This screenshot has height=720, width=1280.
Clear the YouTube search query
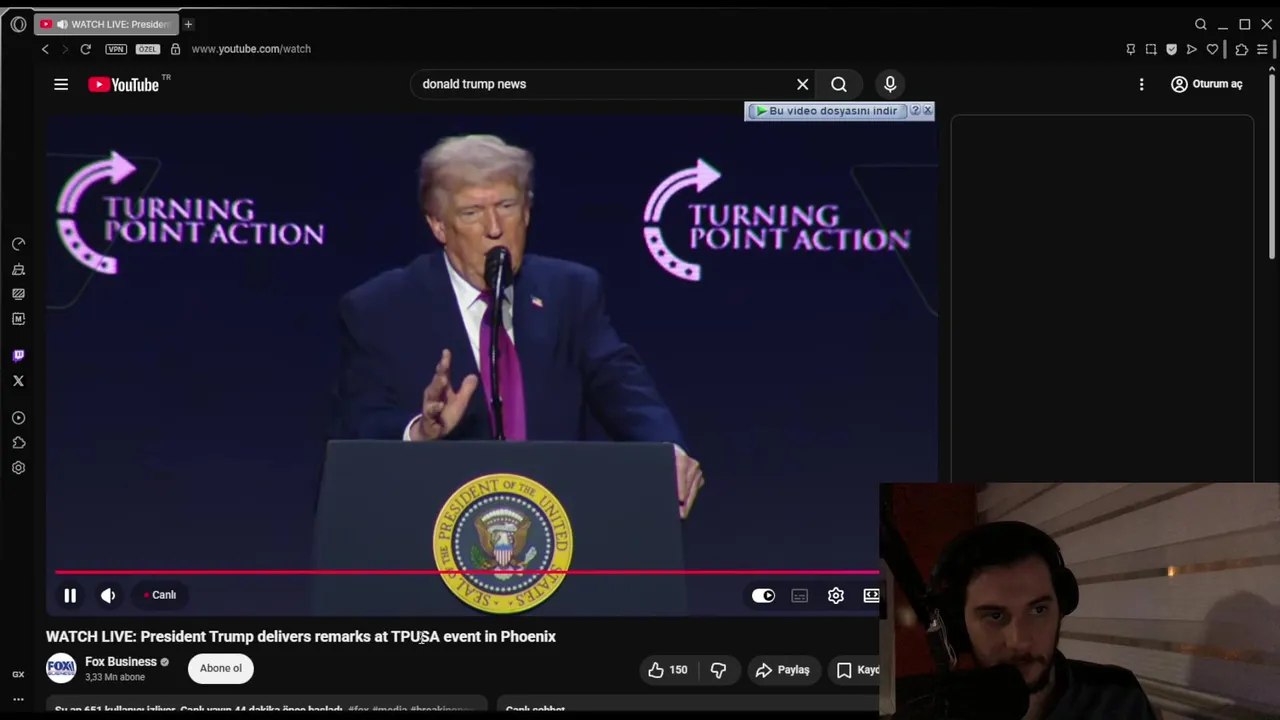(x=802, y=84)
